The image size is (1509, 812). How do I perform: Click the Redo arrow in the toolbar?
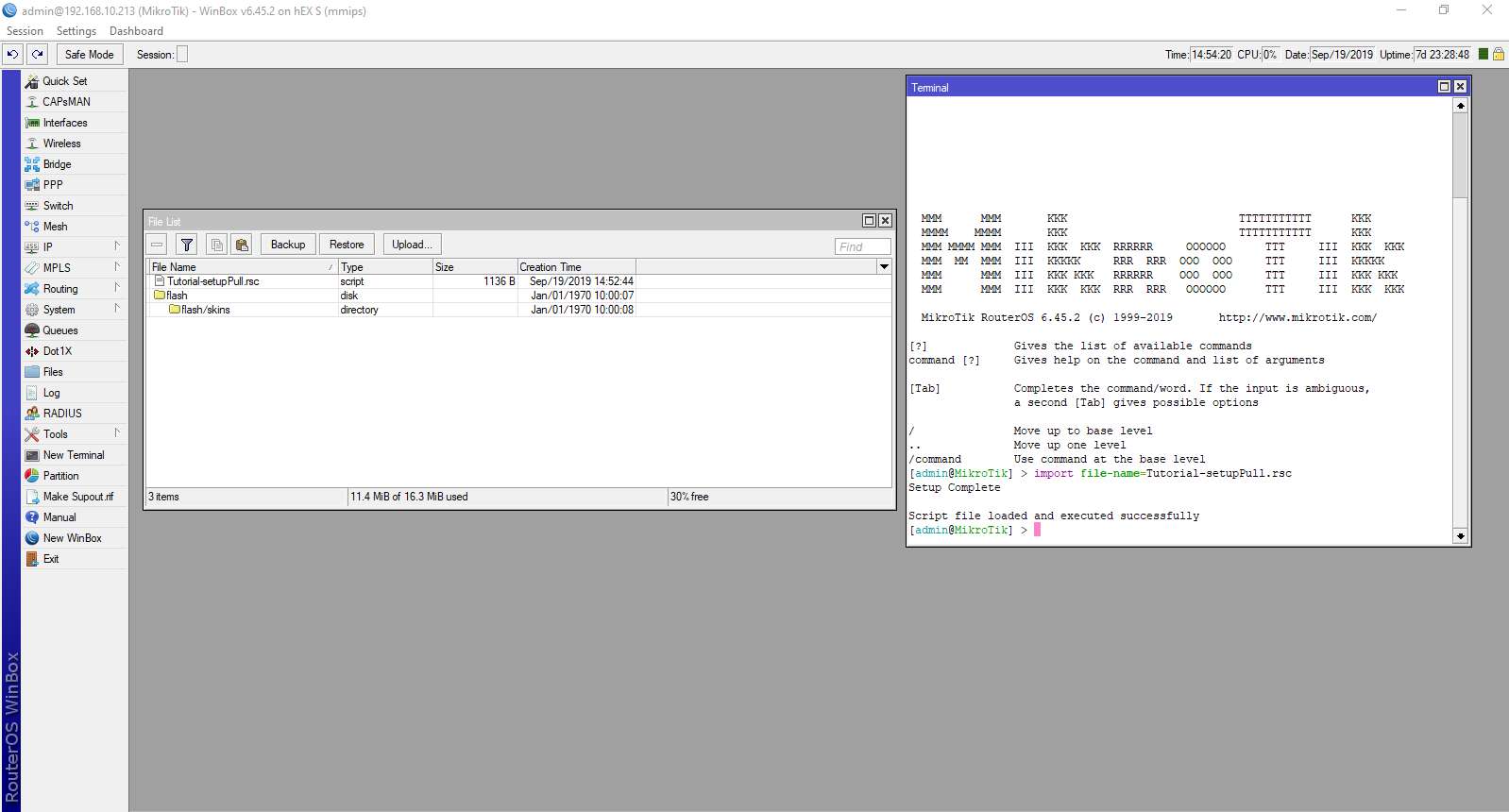(x=38, y=54)
